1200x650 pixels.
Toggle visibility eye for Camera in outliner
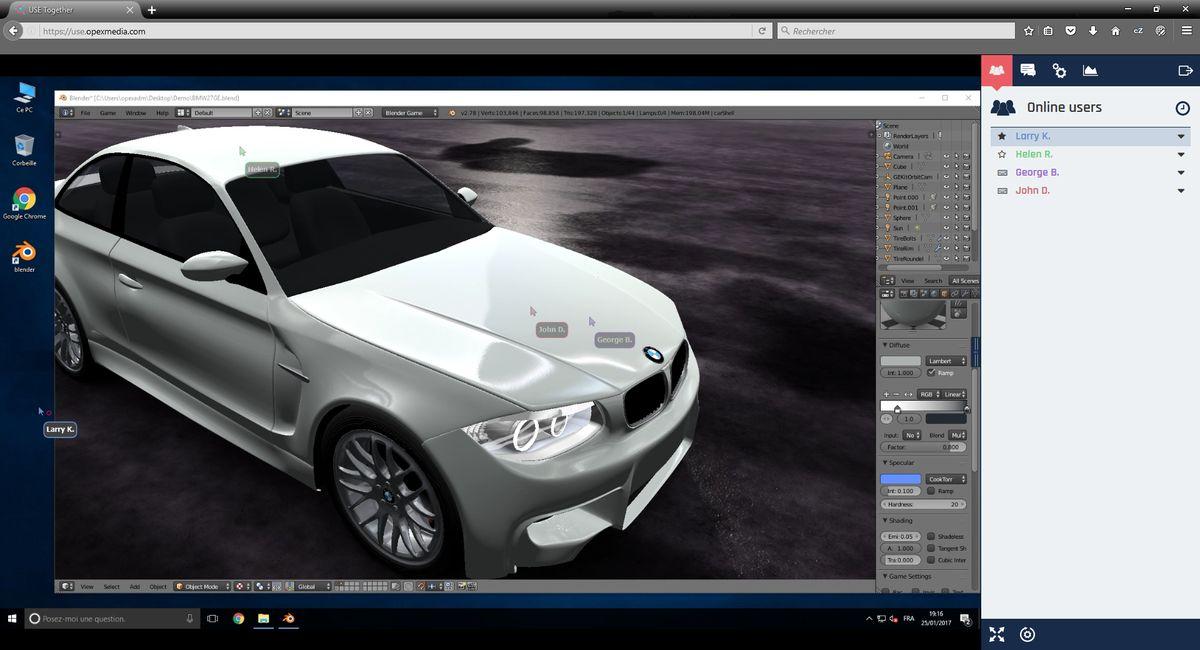click(946, 156)
